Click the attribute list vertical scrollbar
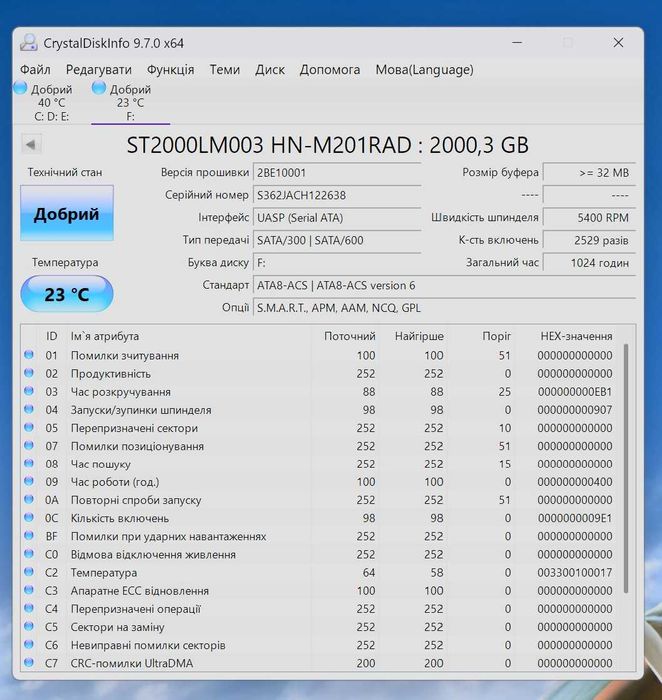Screen dimensions: 662x700 coord(626,469)
